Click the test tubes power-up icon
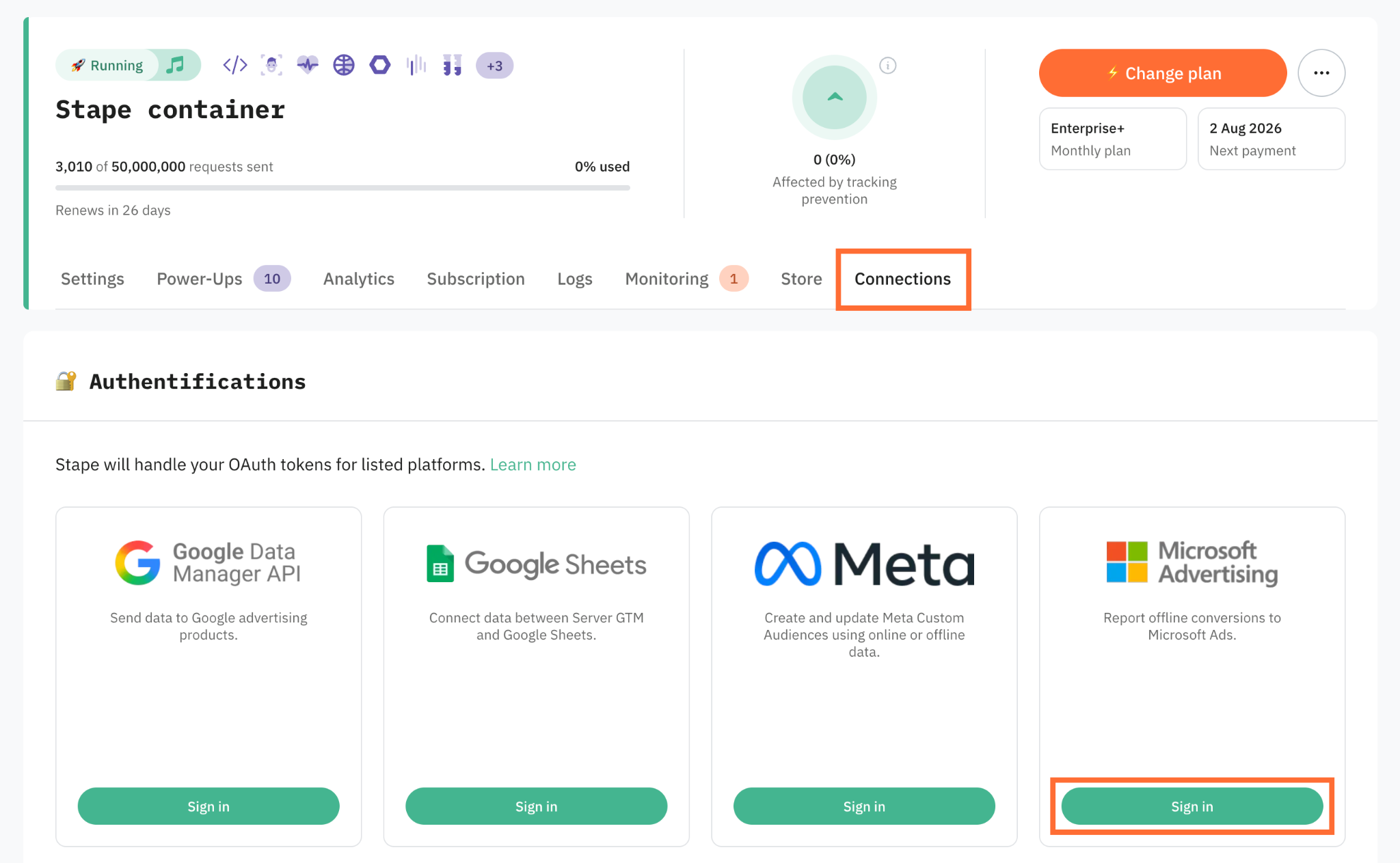1400x863 pixels. pos(453,66)
